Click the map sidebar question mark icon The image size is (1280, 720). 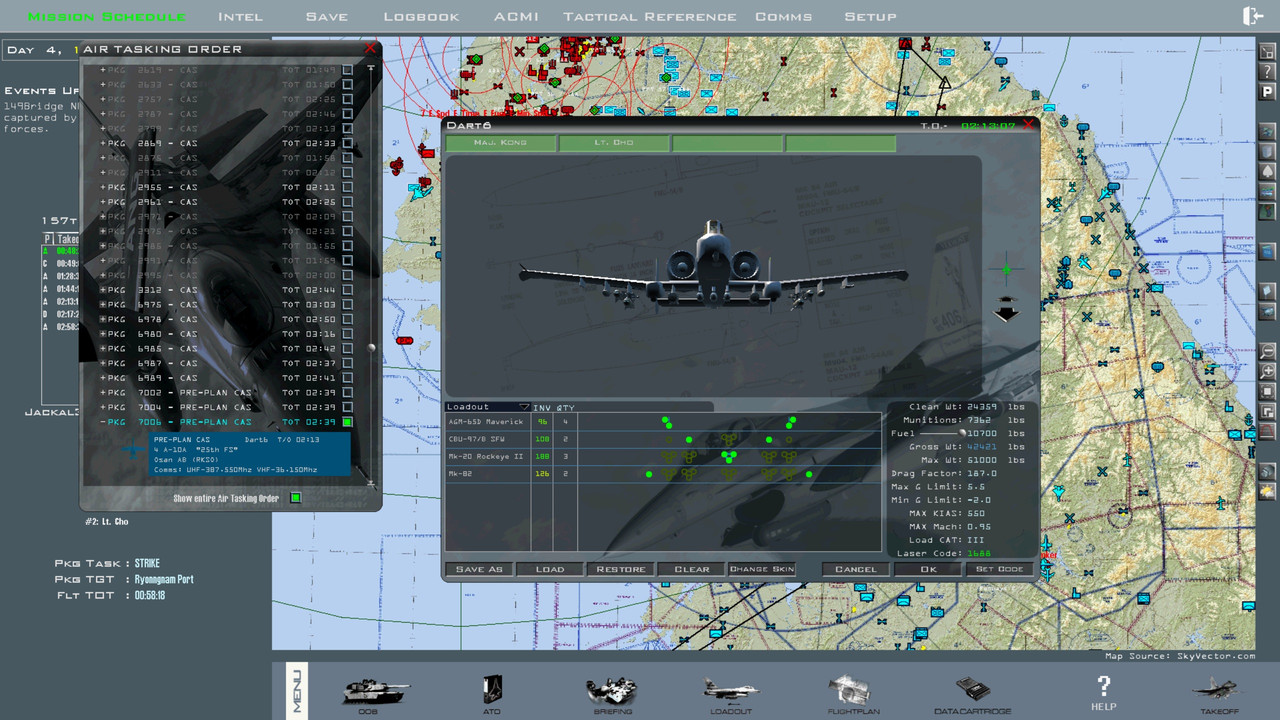(x=1267, y=71)
